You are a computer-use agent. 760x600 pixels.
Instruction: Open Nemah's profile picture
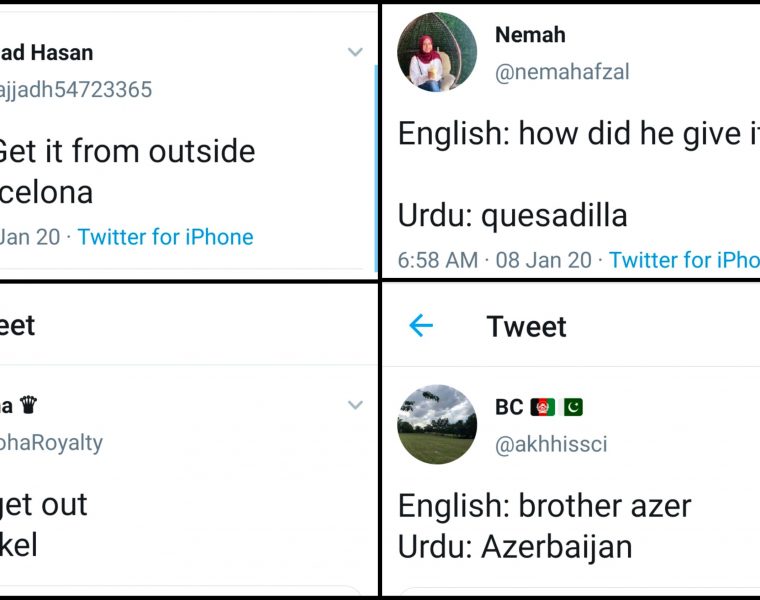[x=437, y=52]
